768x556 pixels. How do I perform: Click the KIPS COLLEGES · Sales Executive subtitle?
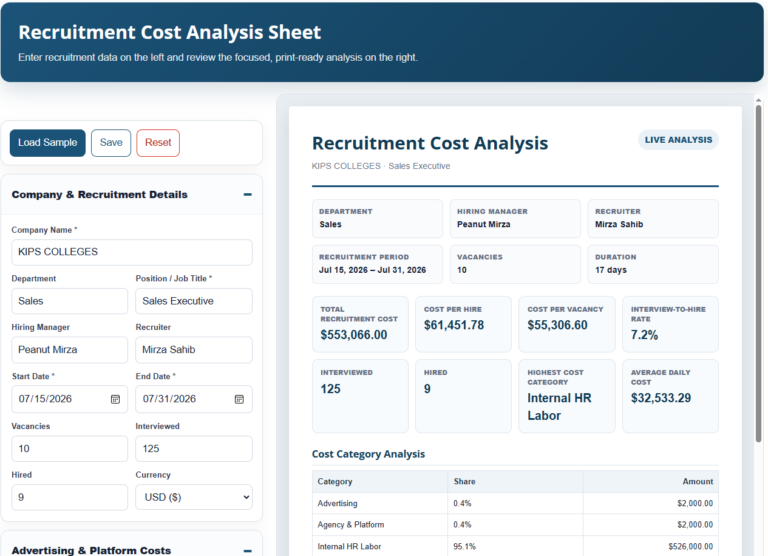(381, 166)
